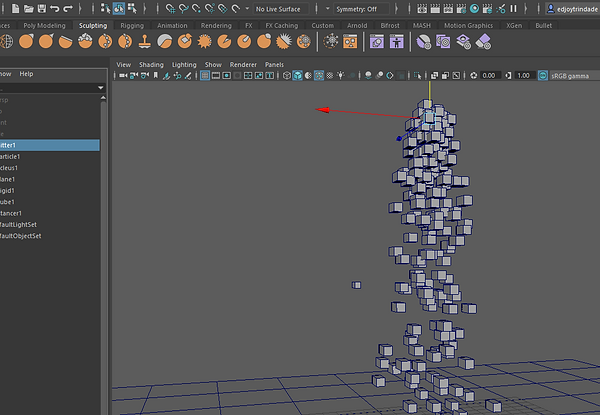Open the Arnold shelf tab
The width and height of the screenshot is (600, 415).
click(x=357, y=25)
